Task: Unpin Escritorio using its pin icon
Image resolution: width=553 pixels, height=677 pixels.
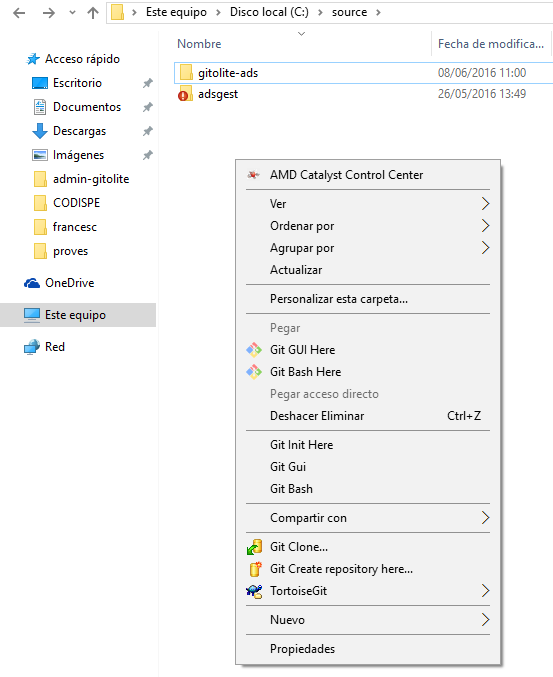Action: click(x=148, y=83)
